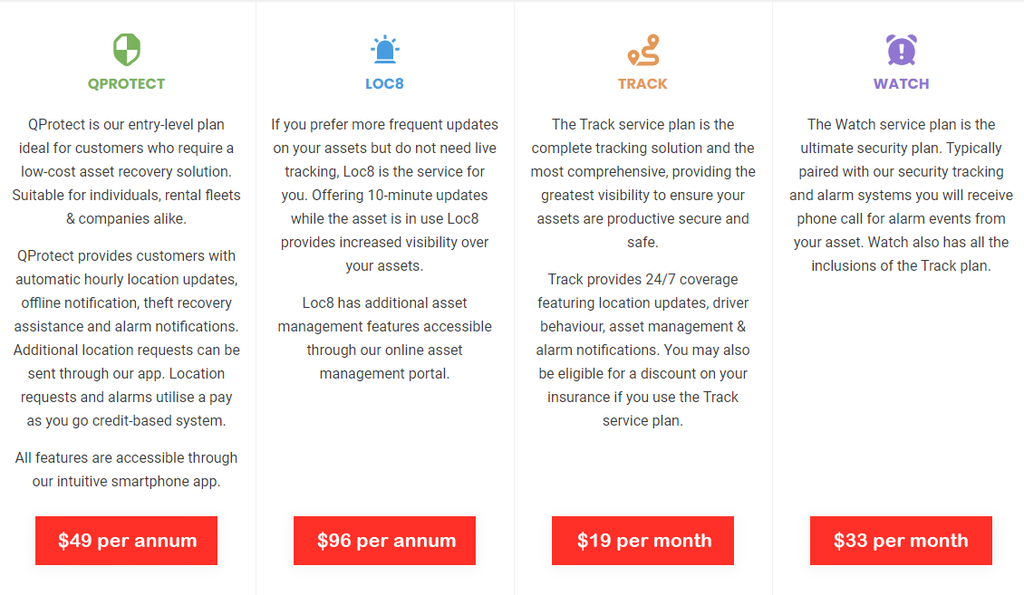Click the orange route Track icon
Viewport: 1024px width, 595px height.
pyautogui.click(x=643, y=49)
